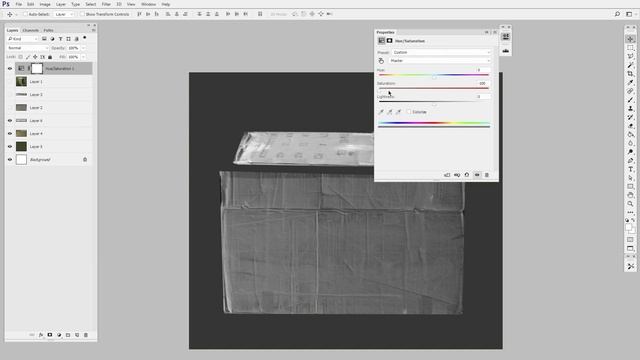
Task: Reset adjustment defaults in Properties panel
Action: click(467, 175)
